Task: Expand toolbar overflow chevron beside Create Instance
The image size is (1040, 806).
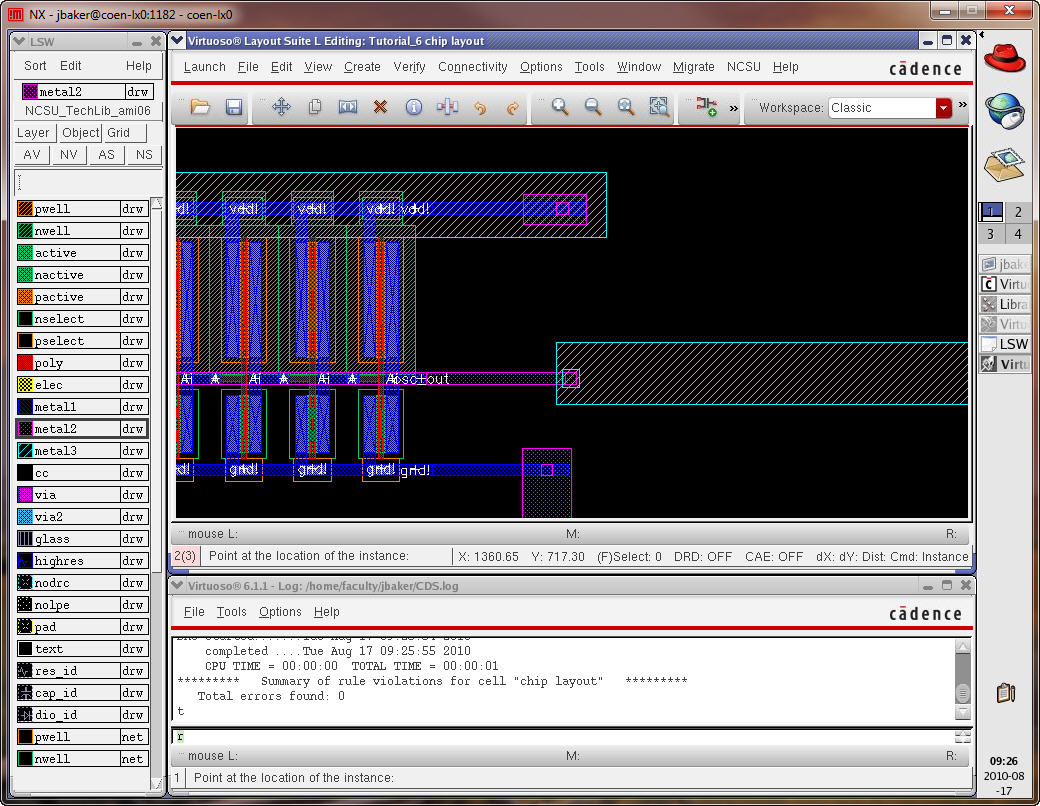Action: coord(733,108)
